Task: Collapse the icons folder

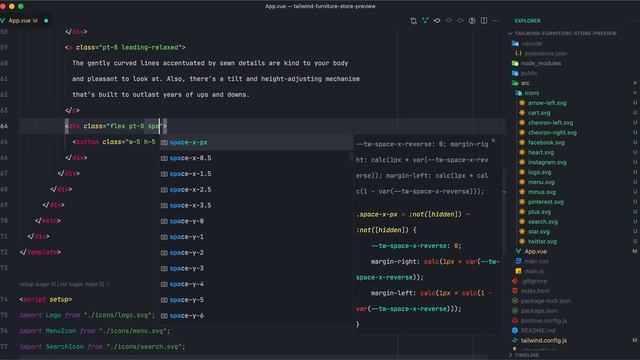Action: point(531,93)
